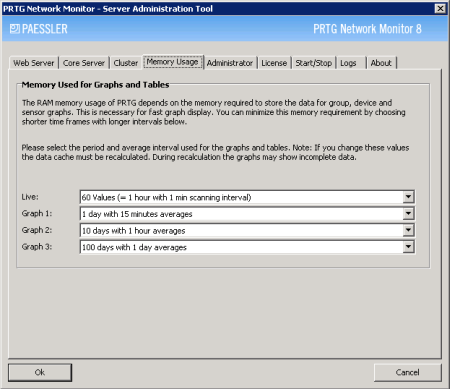The width and height of the screenshot is (450, 389).
Task: Confirm settings with the Ok button
Action: pyautogui.click(x=40, y=372)
